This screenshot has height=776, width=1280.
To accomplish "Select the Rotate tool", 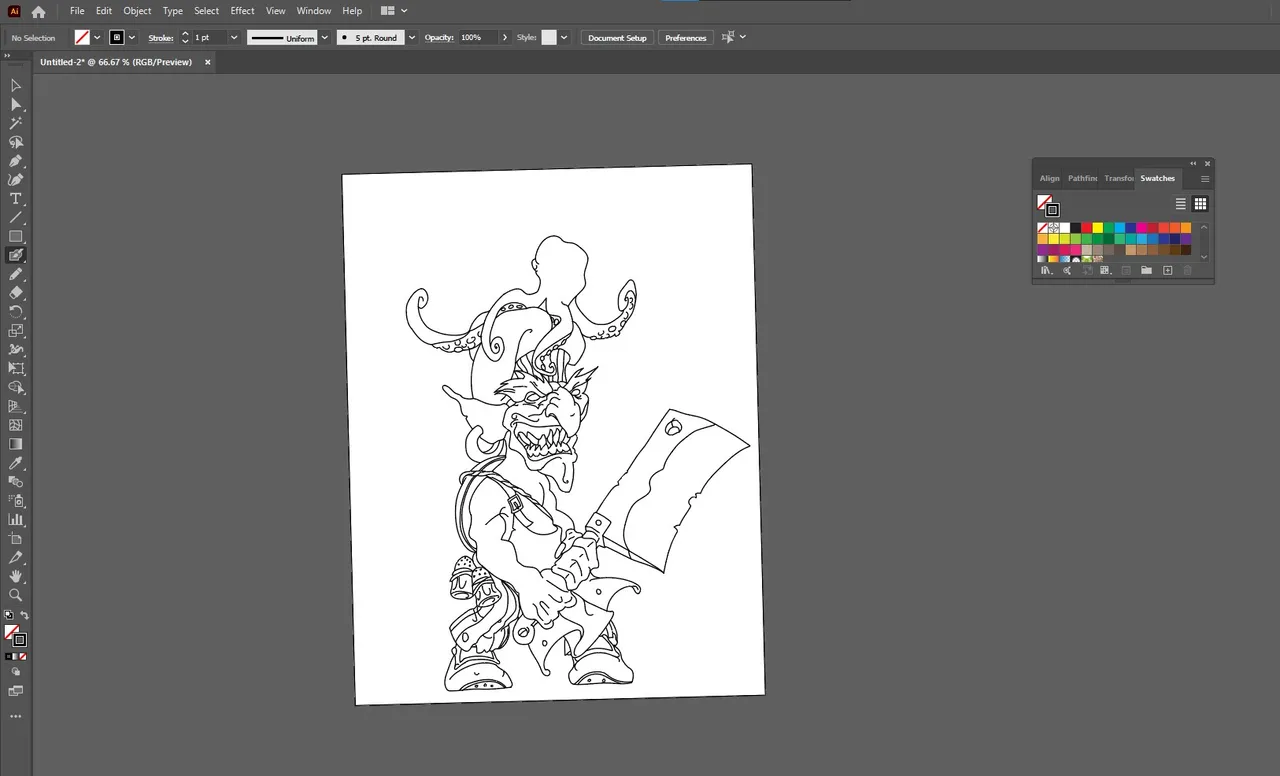I will point(16,312).
